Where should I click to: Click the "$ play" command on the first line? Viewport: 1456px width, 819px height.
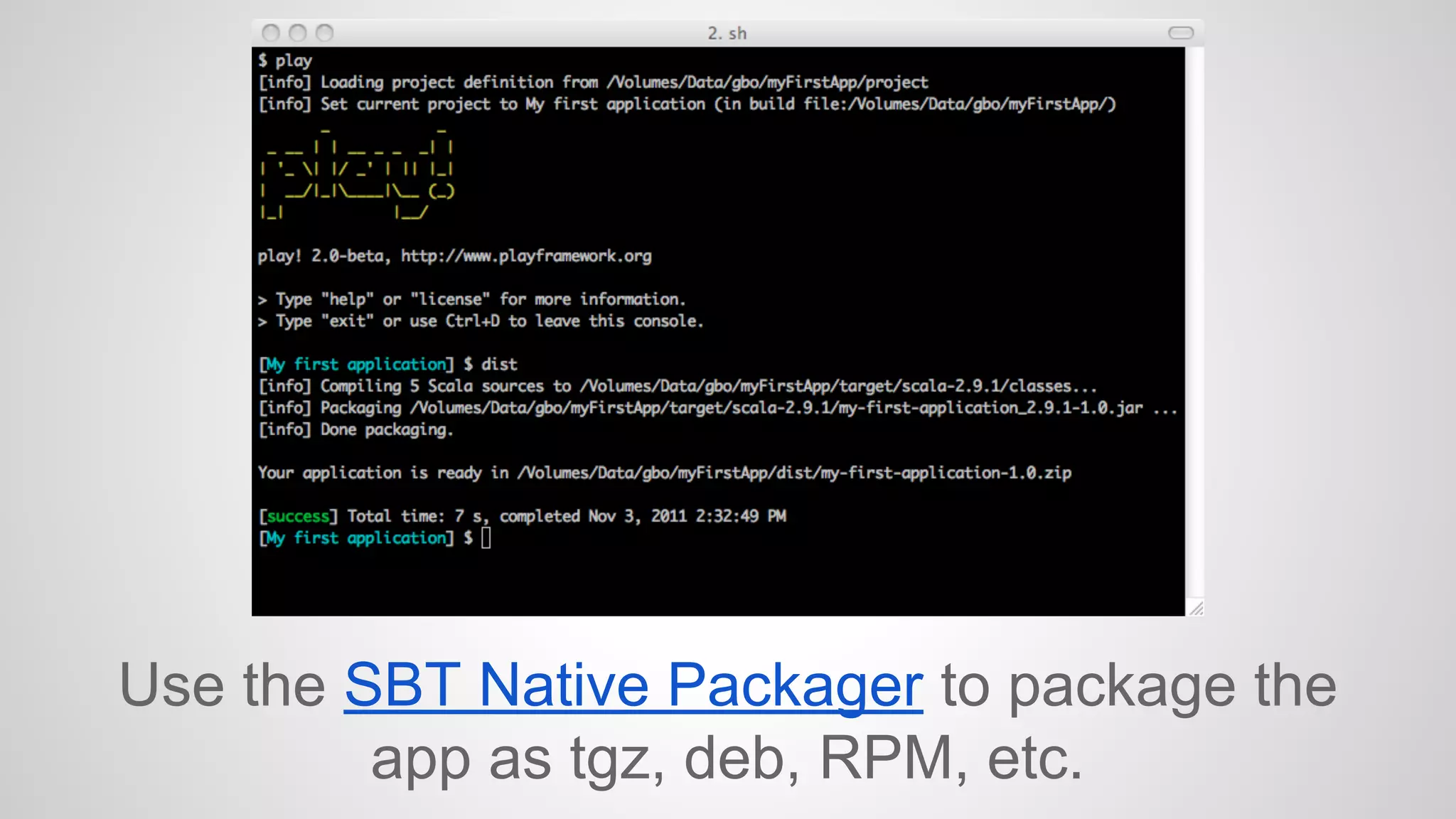tap(286, 60)
